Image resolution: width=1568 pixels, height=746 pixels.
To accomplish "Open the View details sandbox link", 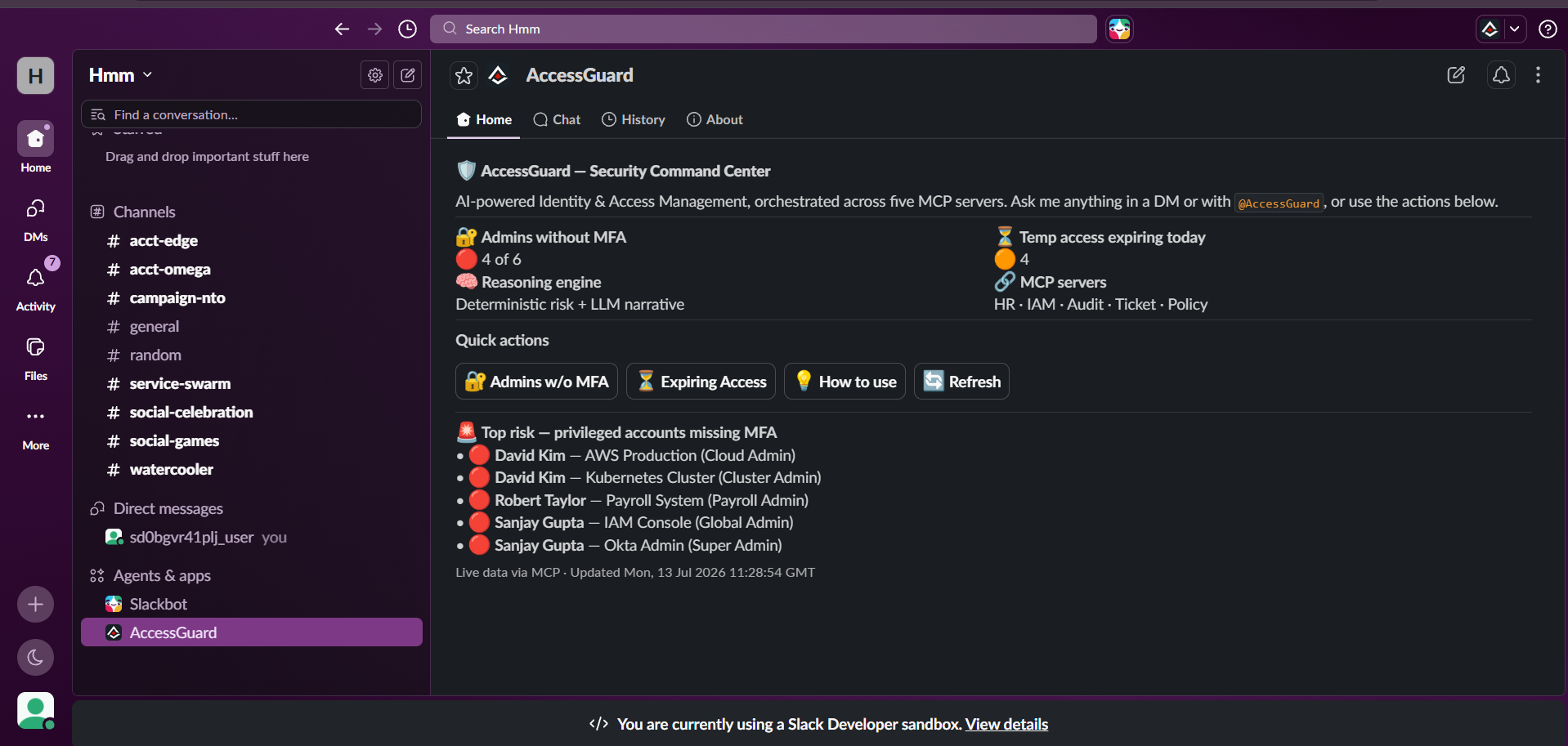I will click(1006, 724).
